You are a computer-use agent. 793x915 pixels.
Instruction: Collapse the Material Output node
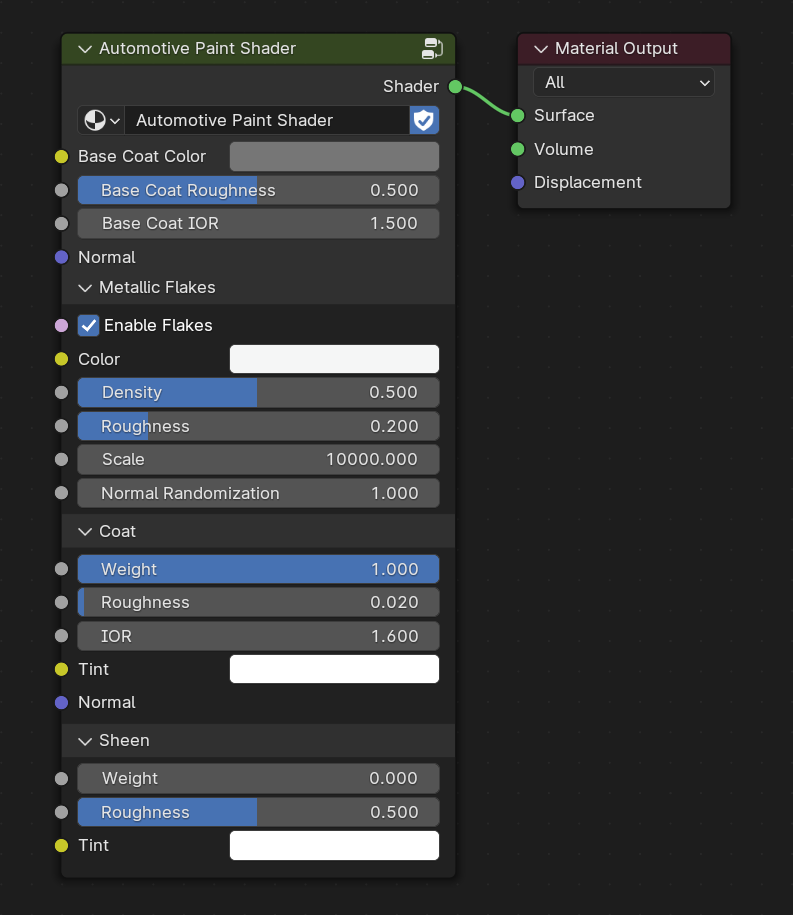(x=541, y=48)
